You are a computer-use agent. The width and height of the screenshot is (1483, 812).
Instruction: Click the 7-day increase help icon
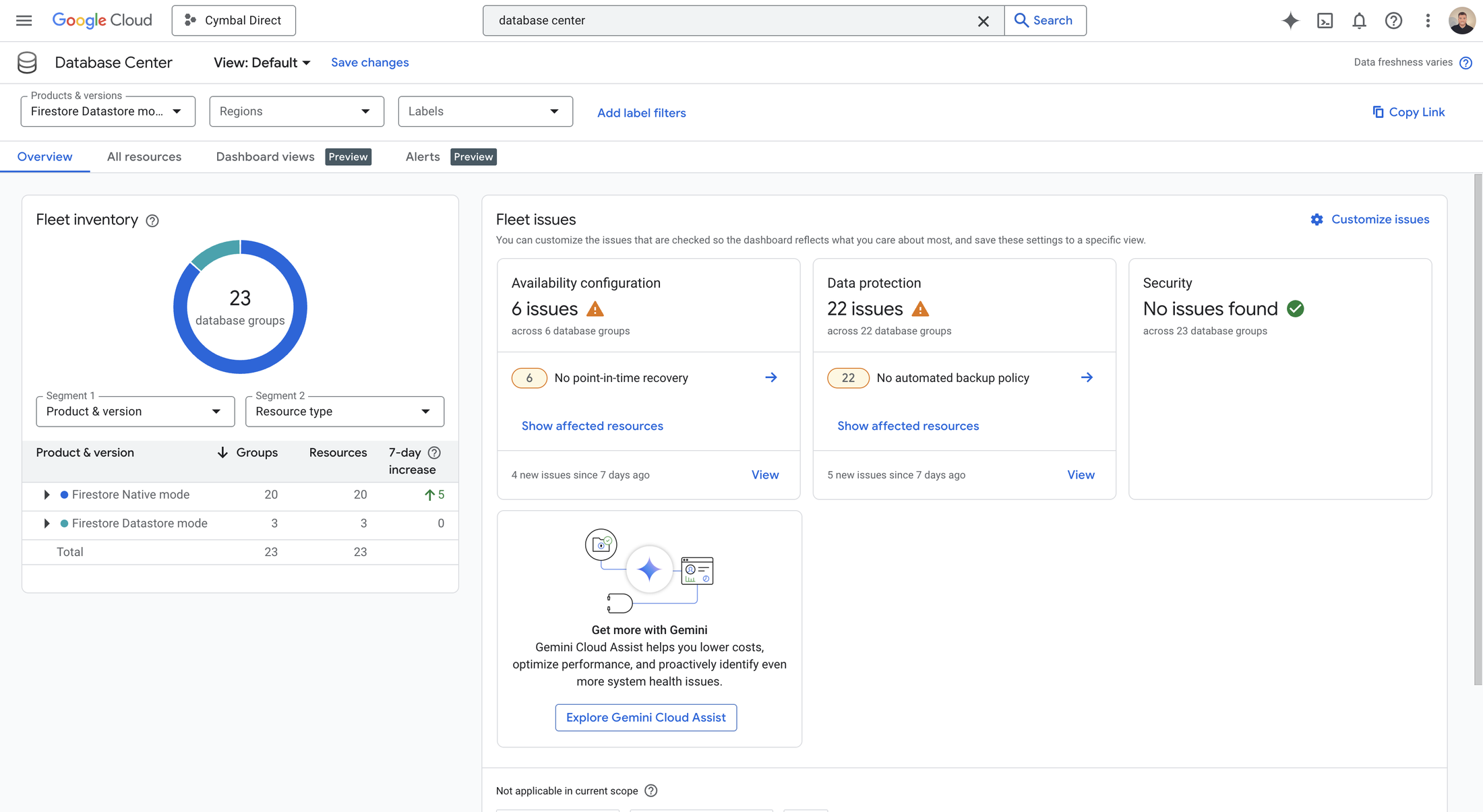[435, 453]
